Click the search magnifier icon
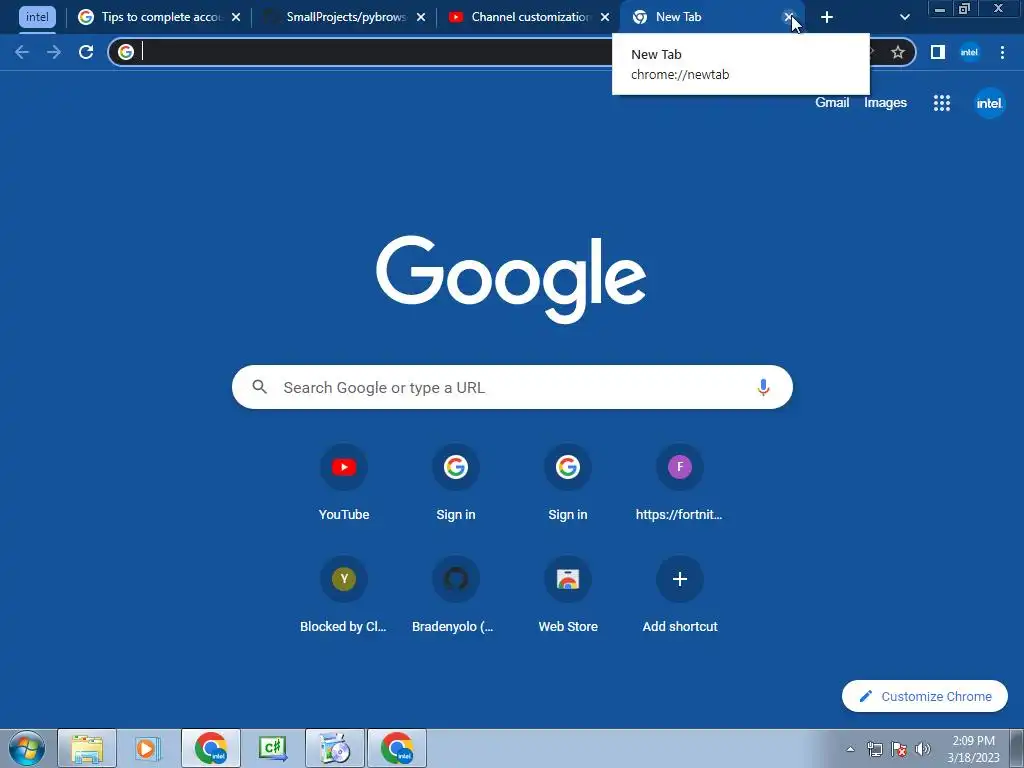 [260, 387]
